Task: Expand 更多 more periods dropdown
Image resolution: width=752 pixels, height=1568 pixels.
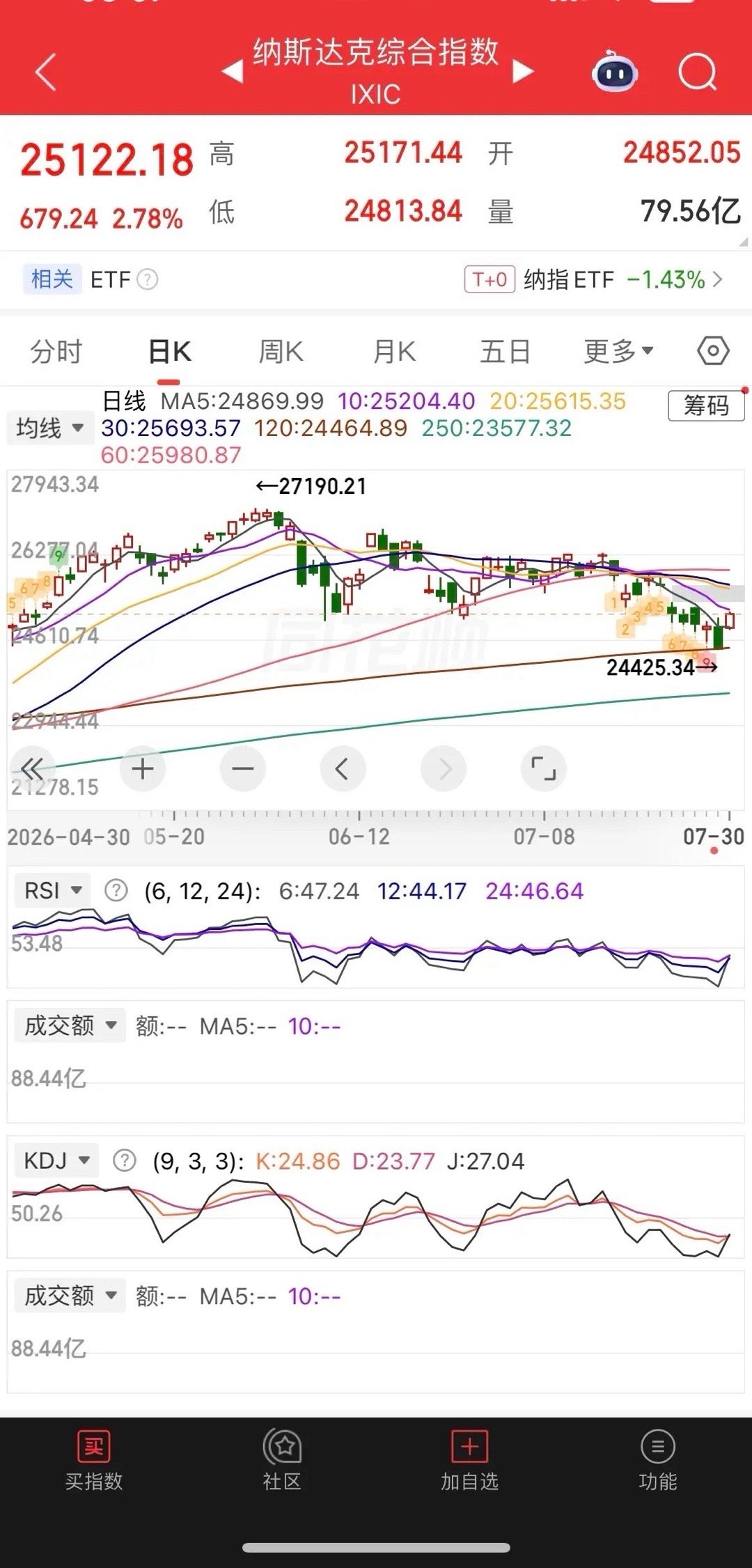Action: pos(618,351)
